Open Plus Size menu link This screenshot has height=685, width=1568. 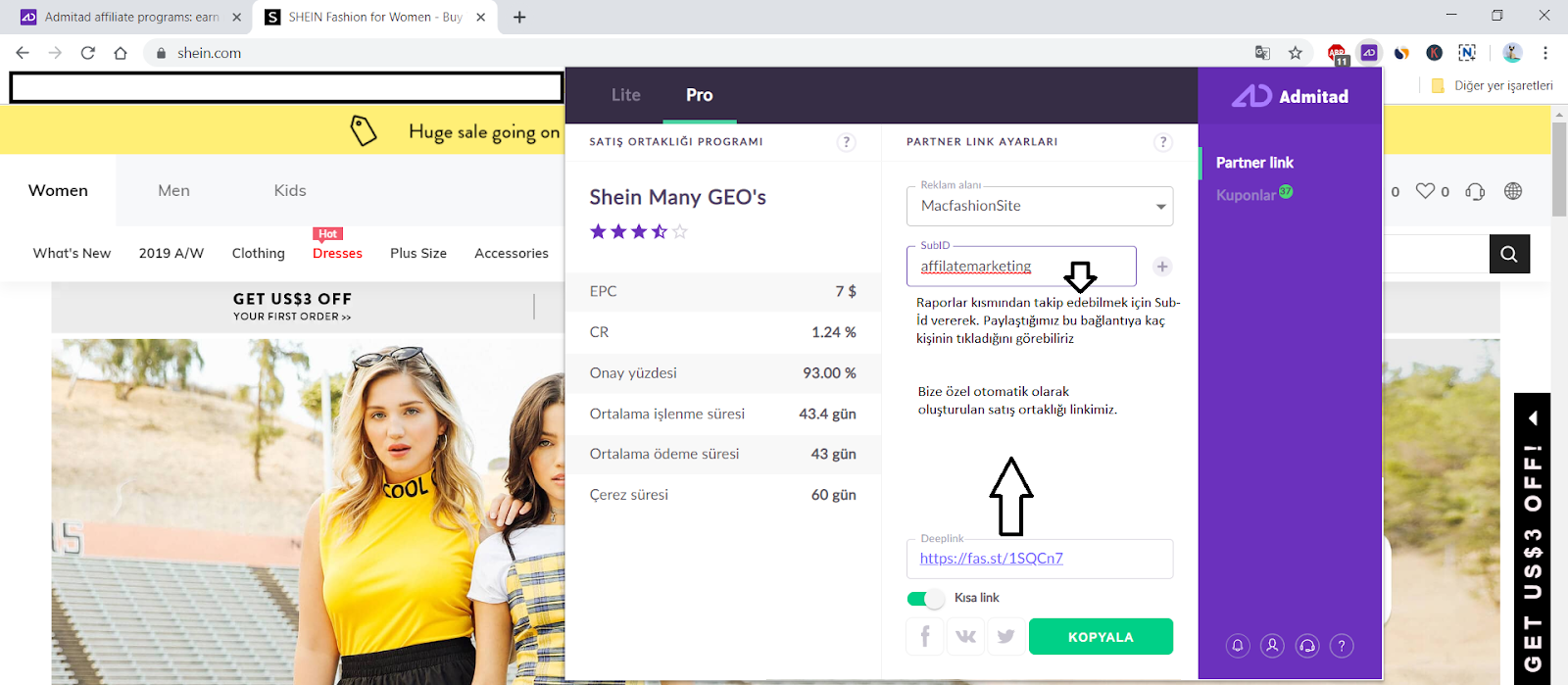[x=418, y=253]
